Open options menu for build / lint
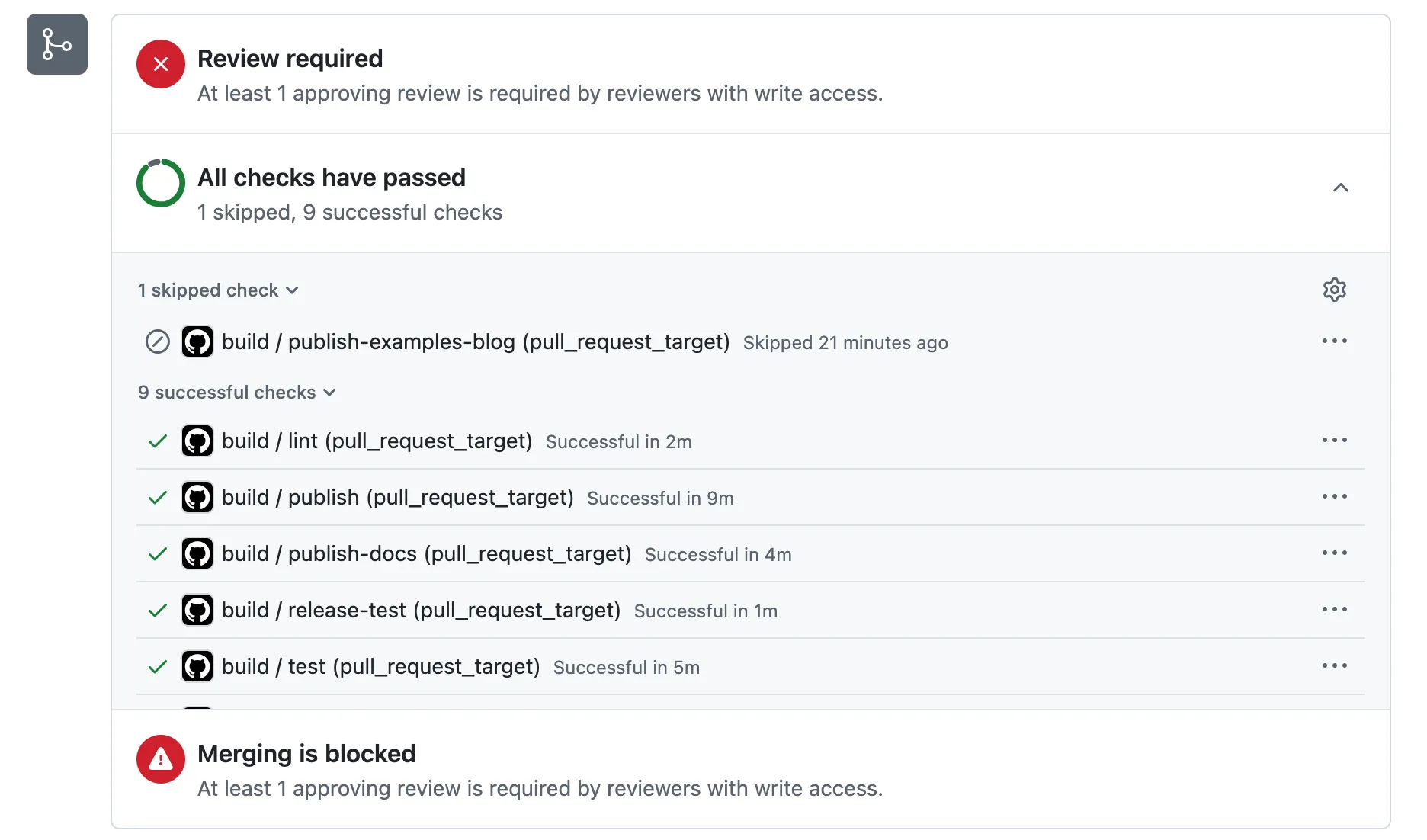The image size is (1427, 840). [1334, 440]
